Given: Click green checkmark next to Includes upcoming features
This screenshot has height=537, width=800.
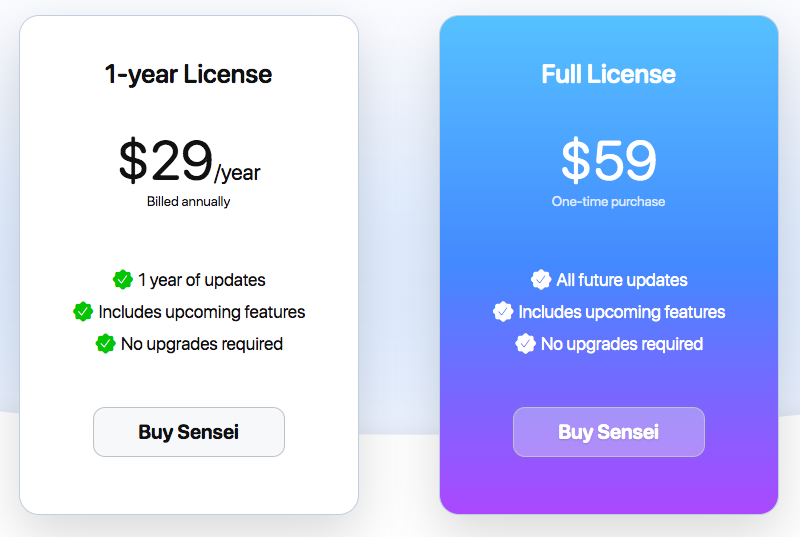Looking at the screenshot, I should 83,312.
